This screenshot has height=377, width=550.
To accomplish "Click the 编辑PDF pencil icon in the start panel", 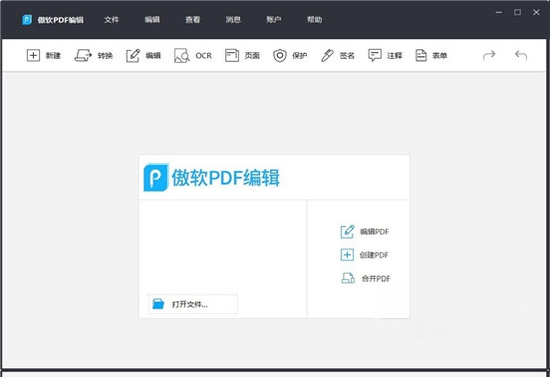I will coord(347,231).
